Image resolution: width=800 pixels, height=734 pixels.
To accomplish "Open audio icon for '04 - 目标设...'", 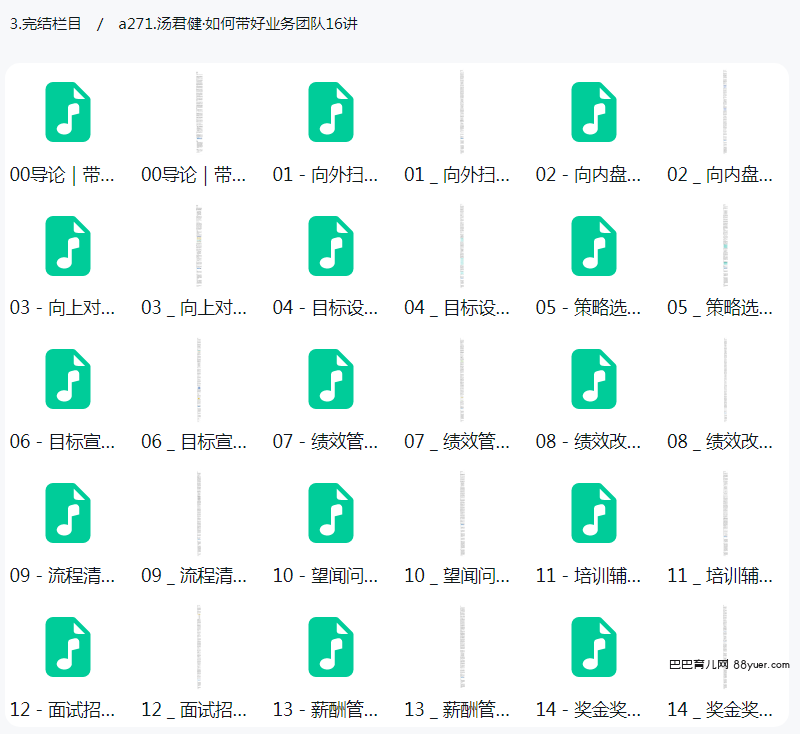I will (x=331, y=246).
